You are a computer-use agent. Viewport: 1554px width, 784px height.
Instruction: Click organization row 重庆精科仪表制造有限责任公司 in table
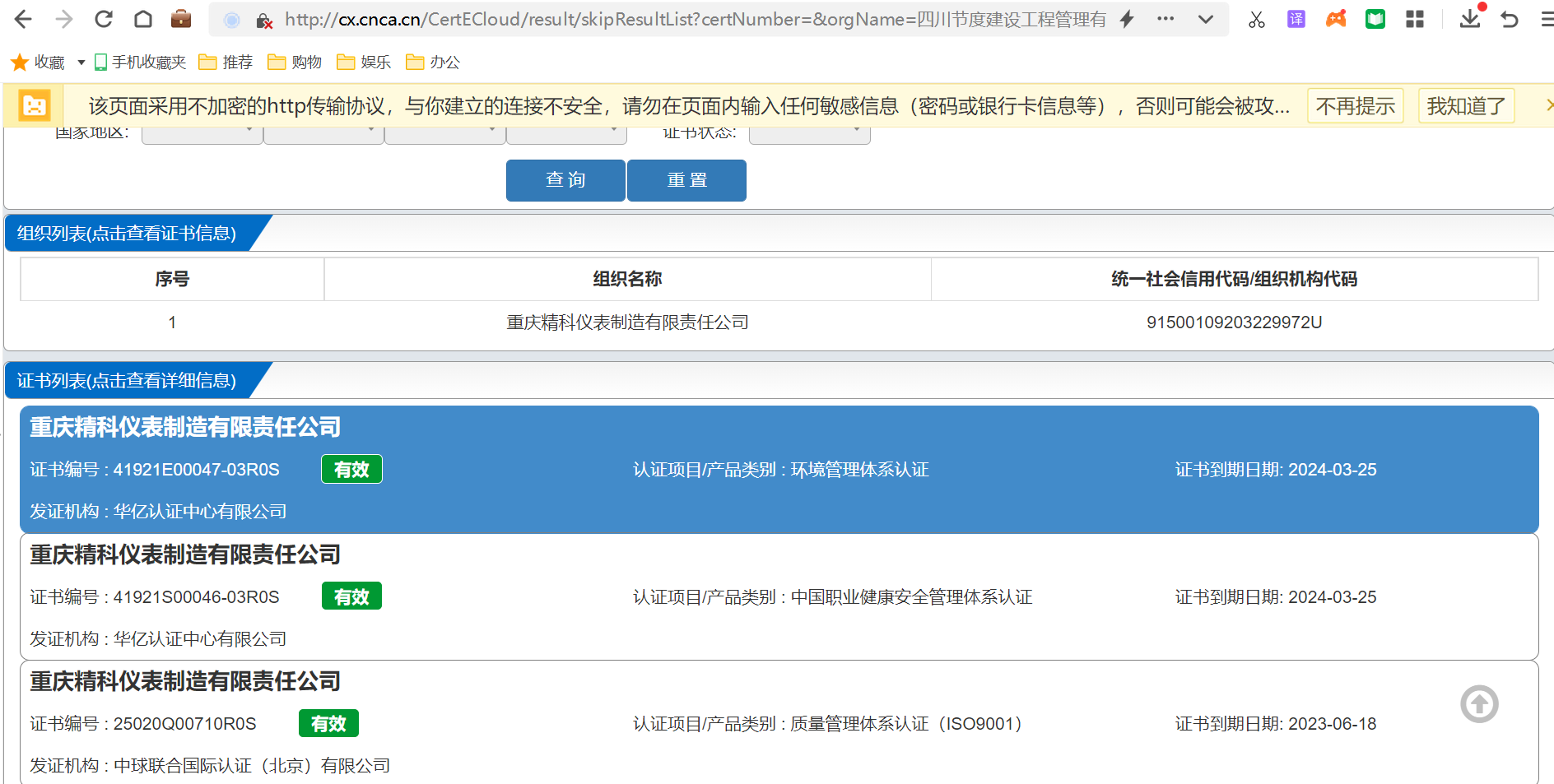627,322
